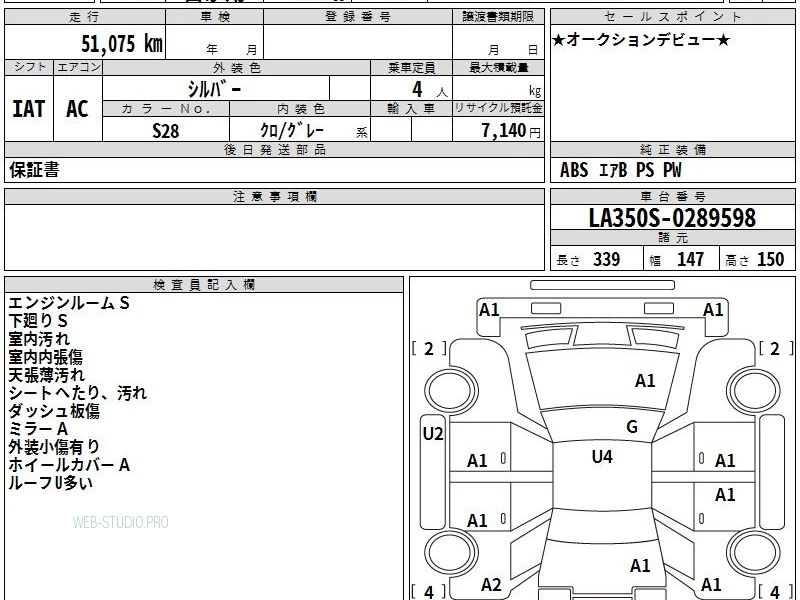Click the 保証書 entry
The width and height of the screenshot is (800, 600).
click(34, 170)
